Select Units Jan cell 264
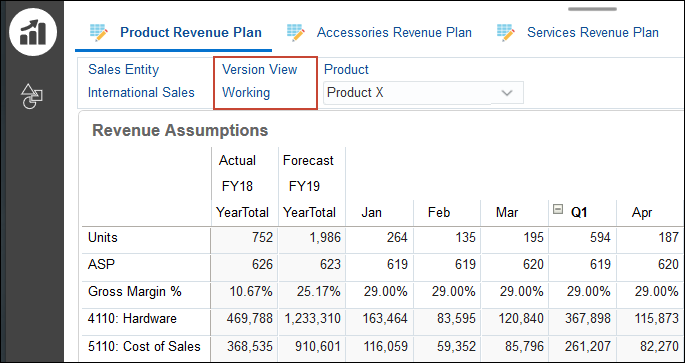Screen dimensions: 685x363 pos(380,238)
